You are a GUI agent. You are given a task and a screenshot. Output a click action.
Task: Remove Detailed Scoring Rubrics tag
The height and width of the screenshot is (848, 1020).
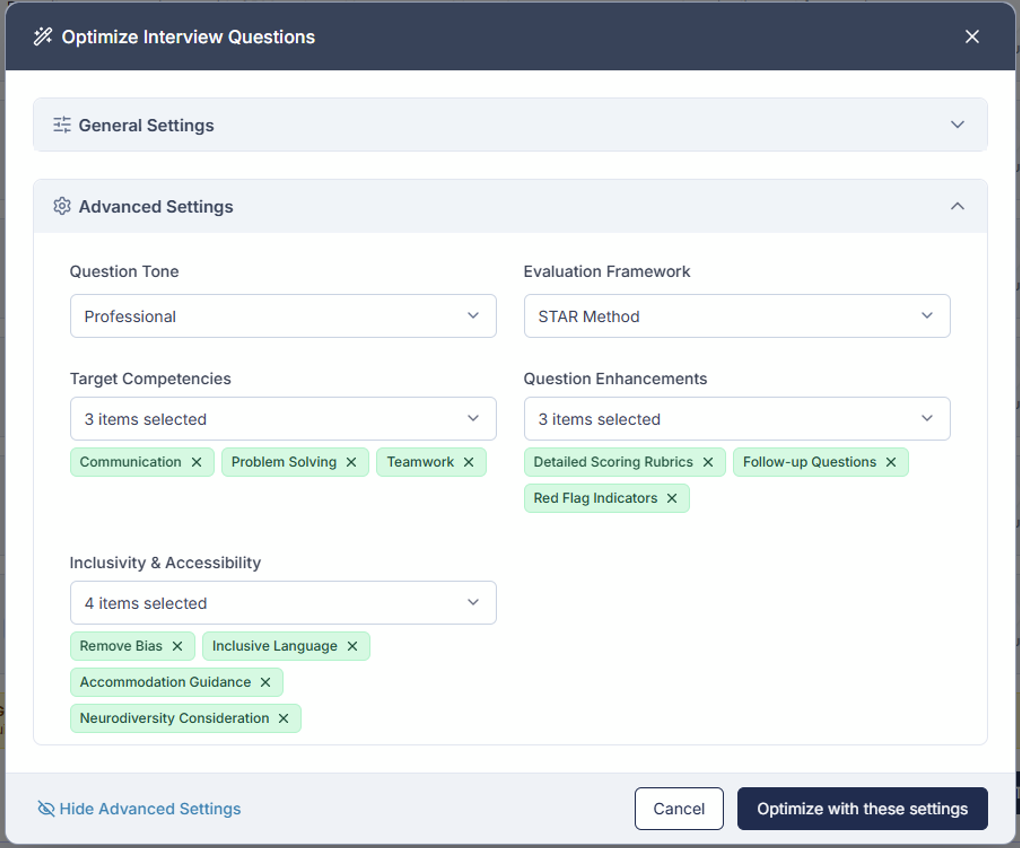pyautogui.click(x=708, y=462)
